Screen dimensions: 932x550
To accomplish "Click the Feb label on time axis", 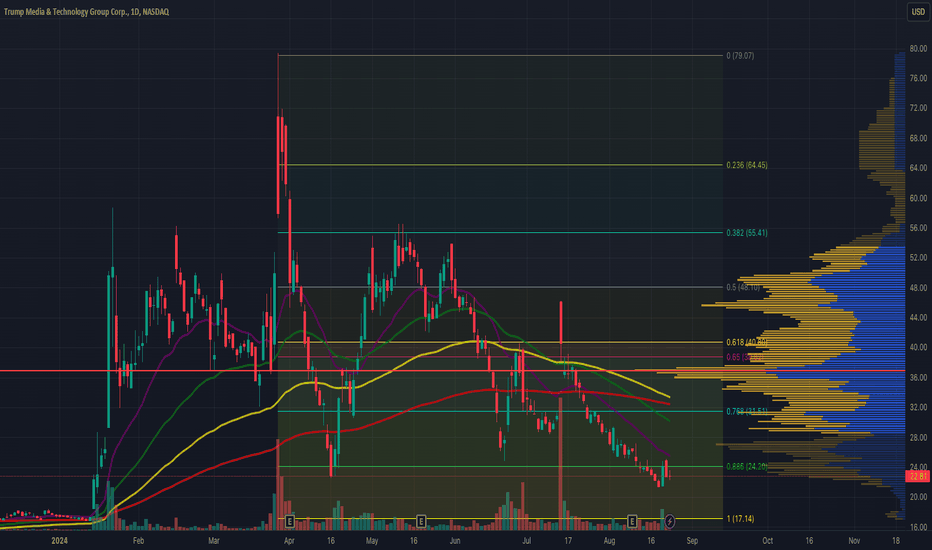I will click(x=138, y=541).
